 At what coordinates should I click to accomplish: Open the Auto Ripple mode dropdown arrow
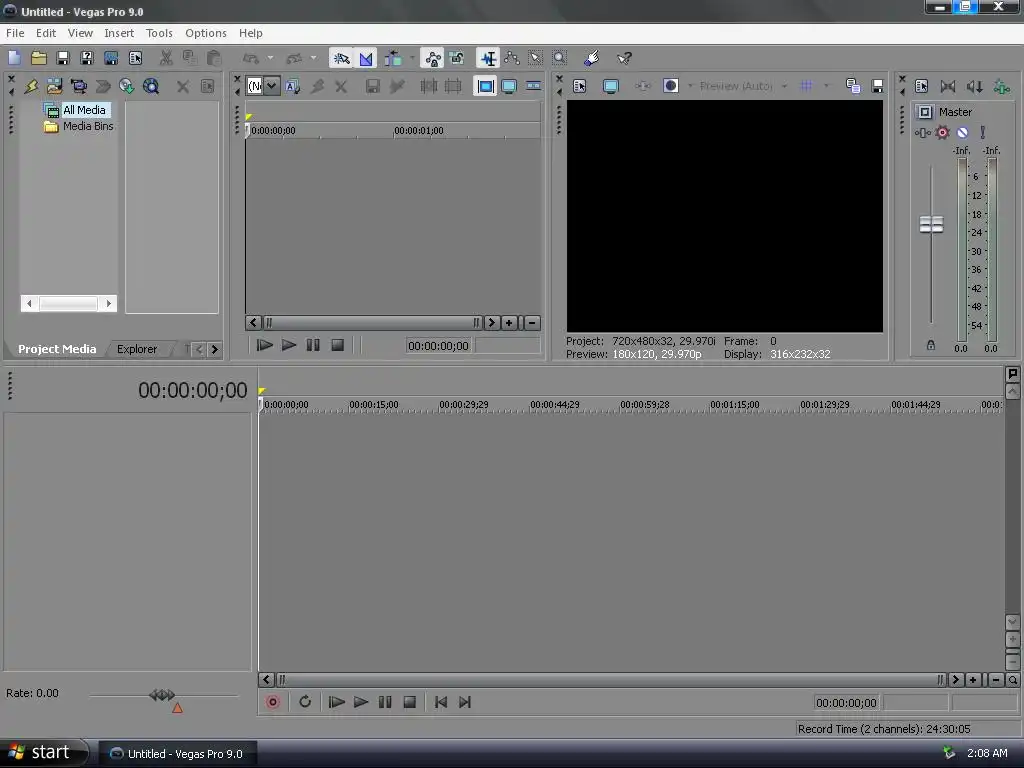412,58
